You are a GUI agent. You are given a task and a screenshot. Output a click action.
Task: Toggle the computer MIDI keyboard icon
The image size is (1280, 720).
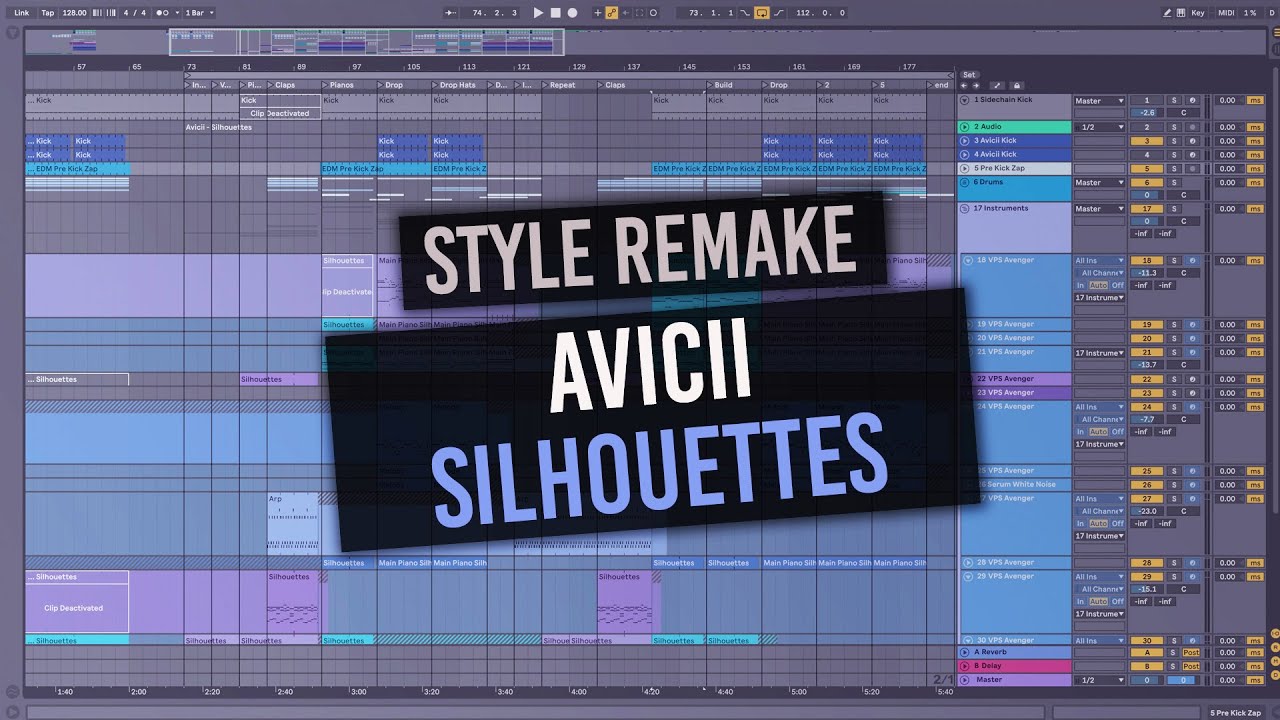pos(1181,13)
